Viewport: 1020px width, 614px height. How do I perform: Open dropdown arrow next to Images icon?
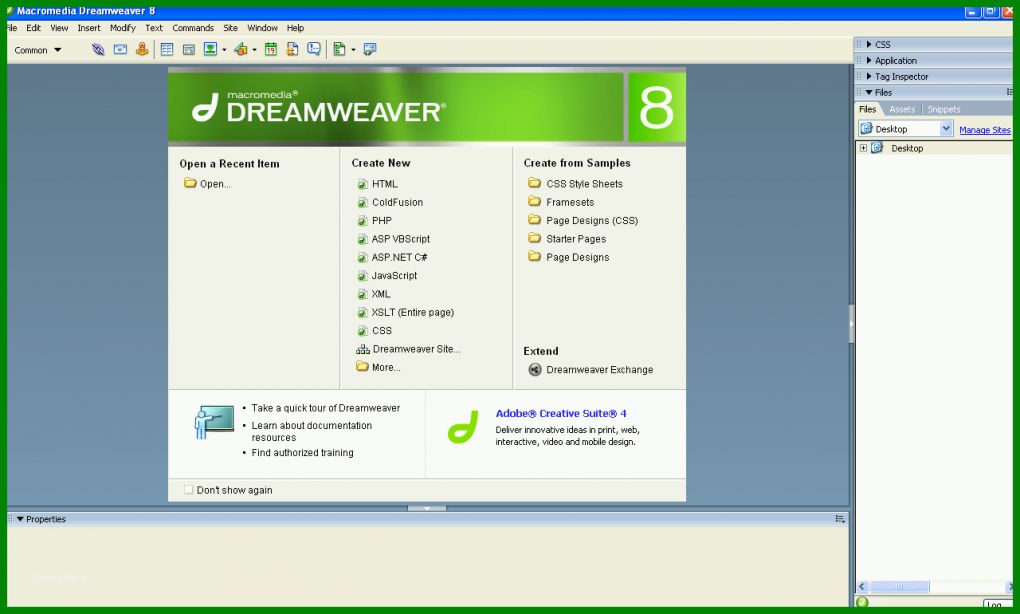tap(224, 50)
